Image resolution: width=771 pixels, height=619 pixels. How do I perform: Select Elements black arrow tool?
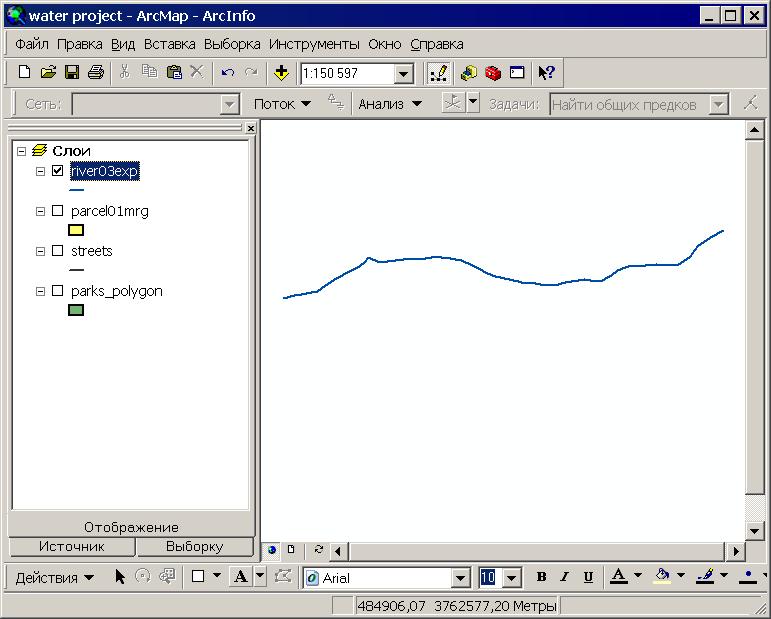119,576
